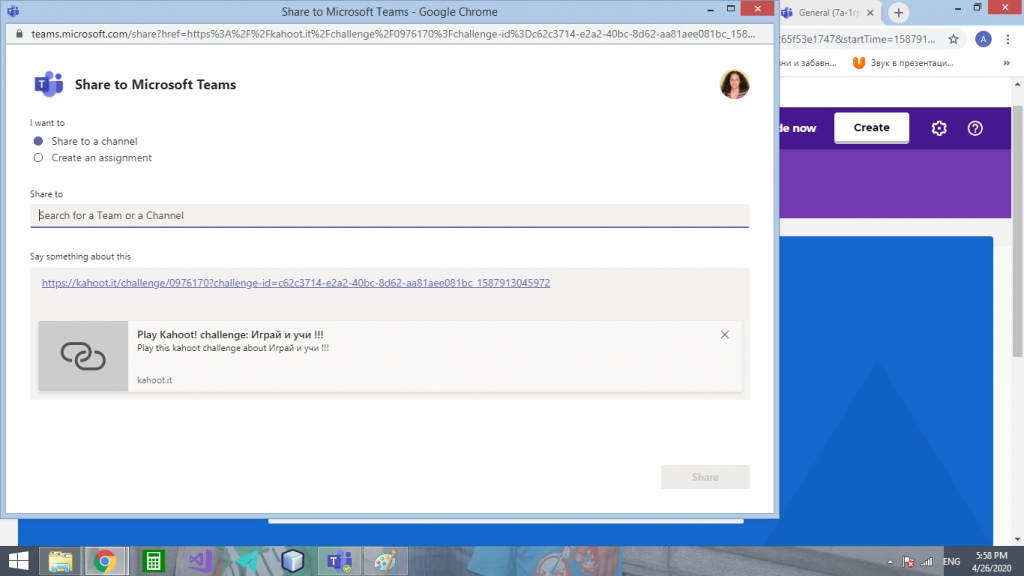Remove the Kahoot link preview card
The height and width of the screenshot is (576, 1024).
pyautogui.click(x=725, y=334)
